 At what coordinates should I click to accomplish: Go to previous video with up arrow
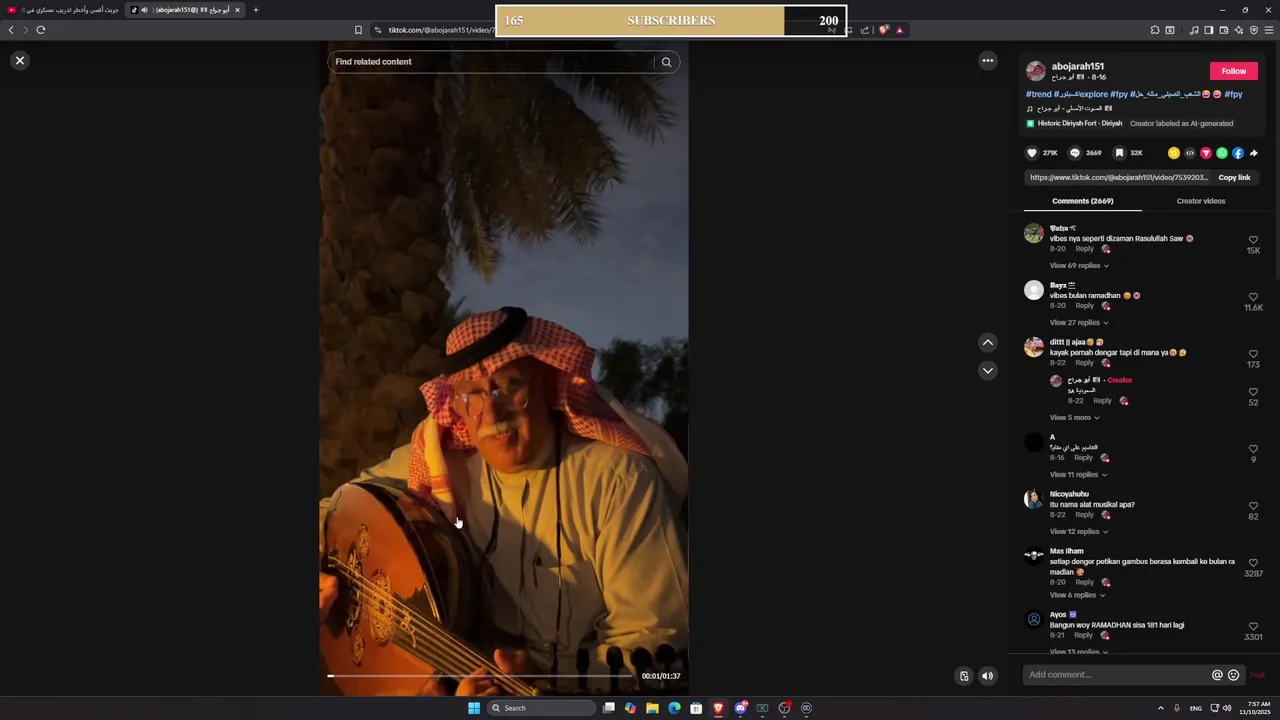(987, 342)
